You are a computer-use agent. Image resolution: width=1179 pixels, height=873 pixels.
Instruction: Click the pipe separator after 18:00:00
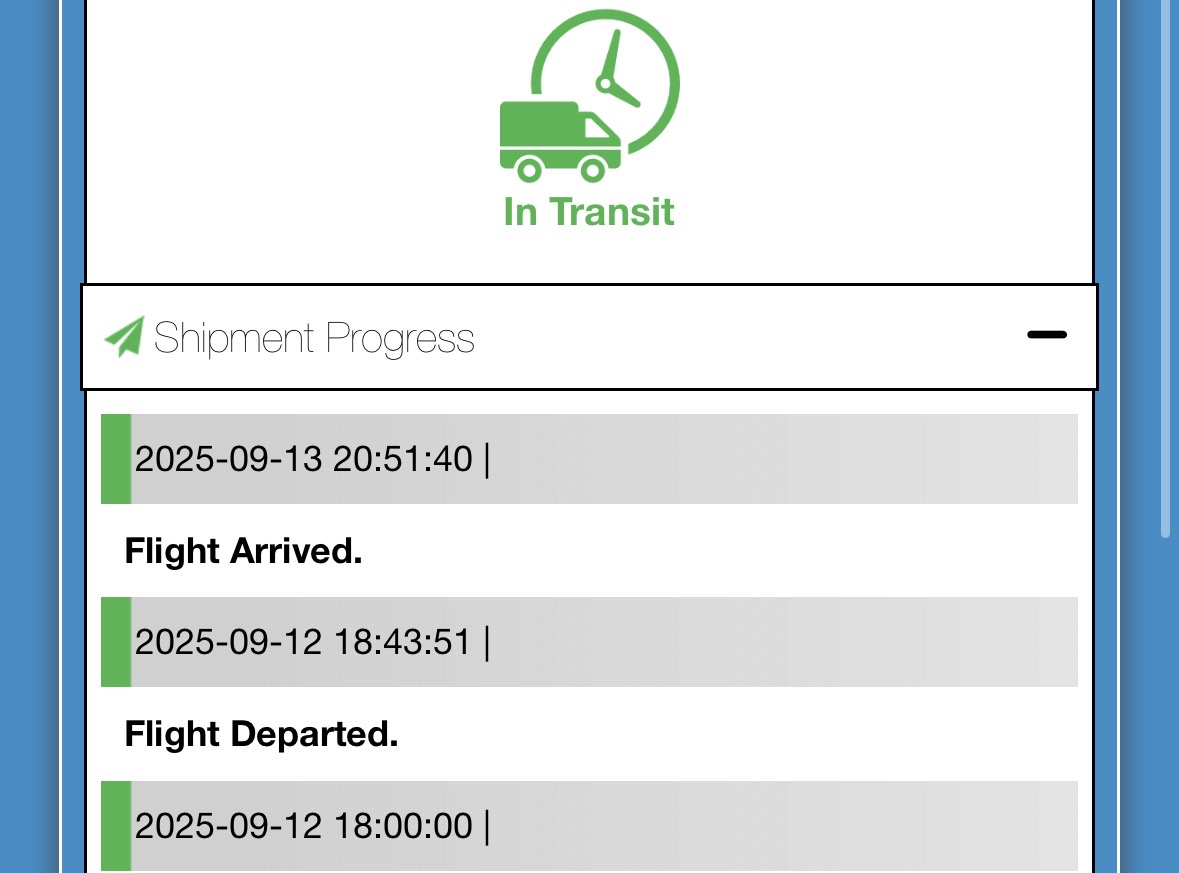[x=487, y=827]
